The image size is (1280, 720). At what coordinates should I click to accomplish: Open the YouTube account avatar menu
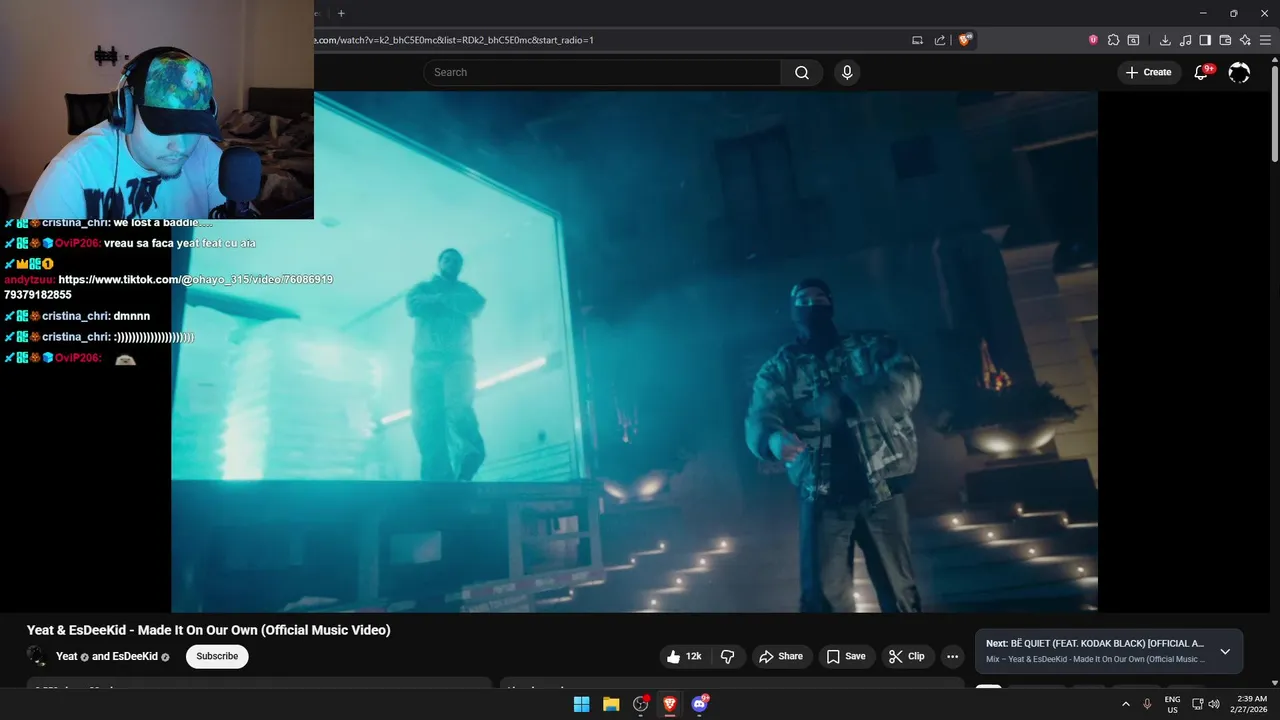(1239, 72)
